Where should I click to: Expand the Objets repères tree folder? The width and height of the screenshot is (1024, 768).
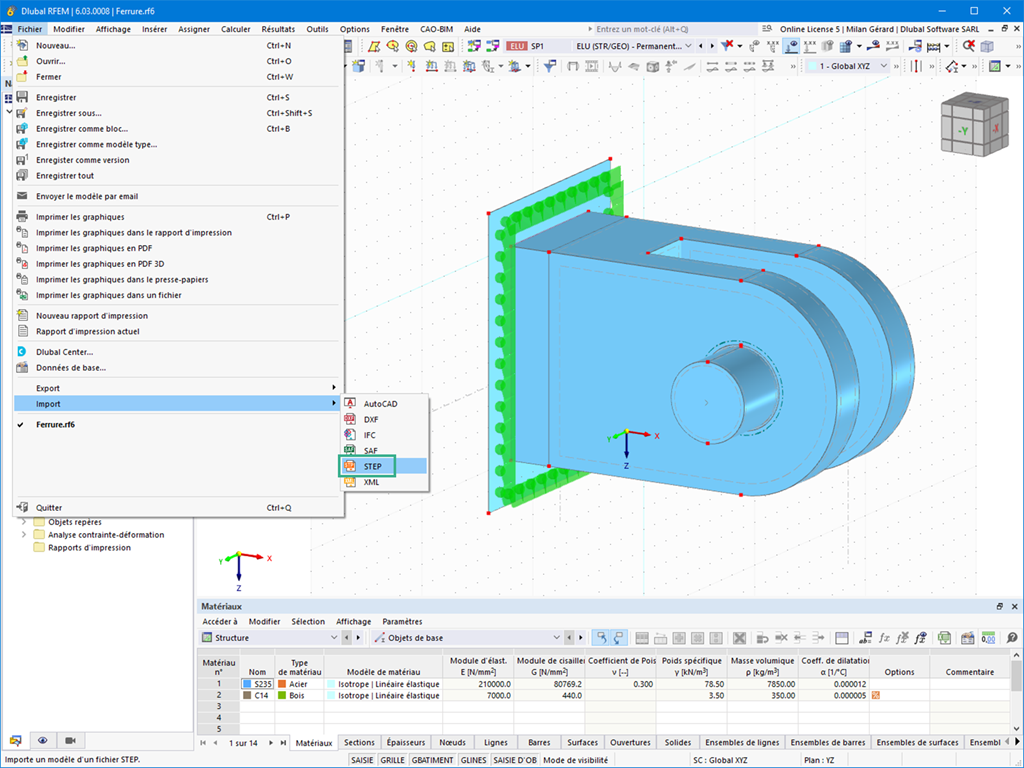[24, 522]
